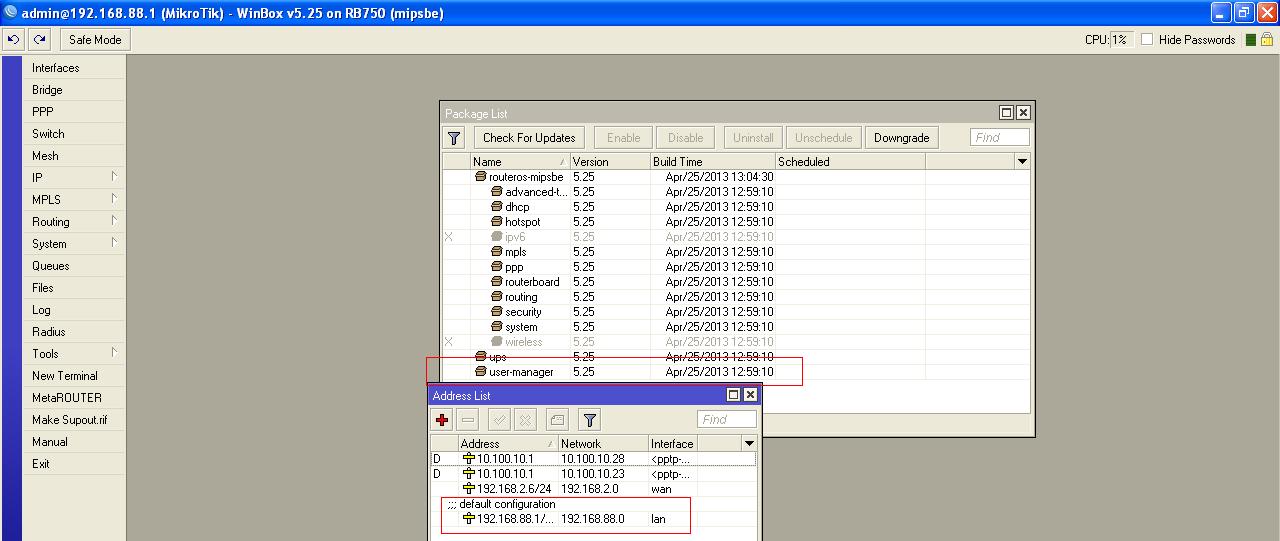The height and width of the screenshot is (541, 1280).
Task: Click the Unschedule button
Action: pyautogui.click(x=824, y=138)
